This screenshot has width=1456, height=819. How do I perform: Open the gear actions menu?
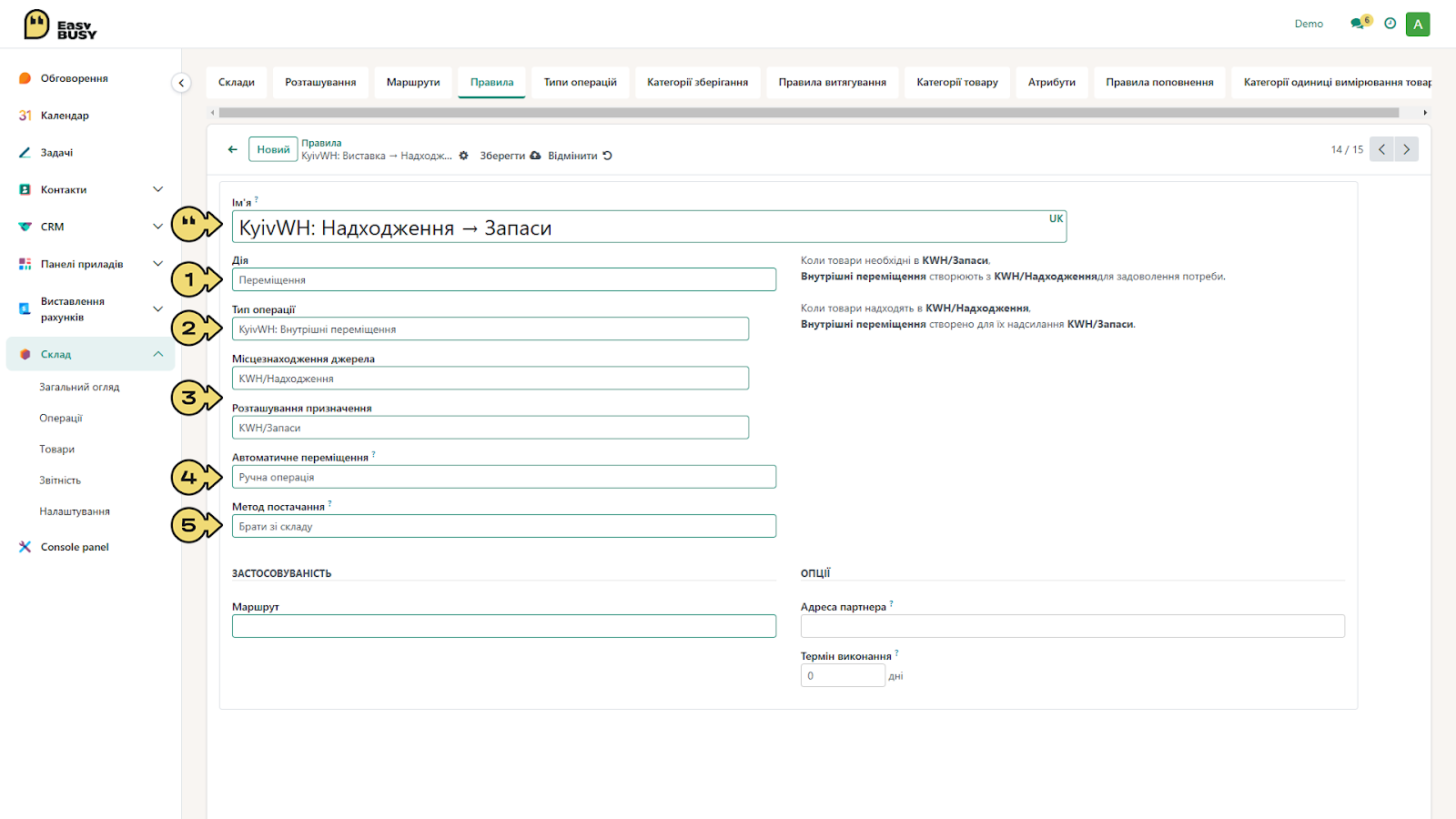[463, 156]
